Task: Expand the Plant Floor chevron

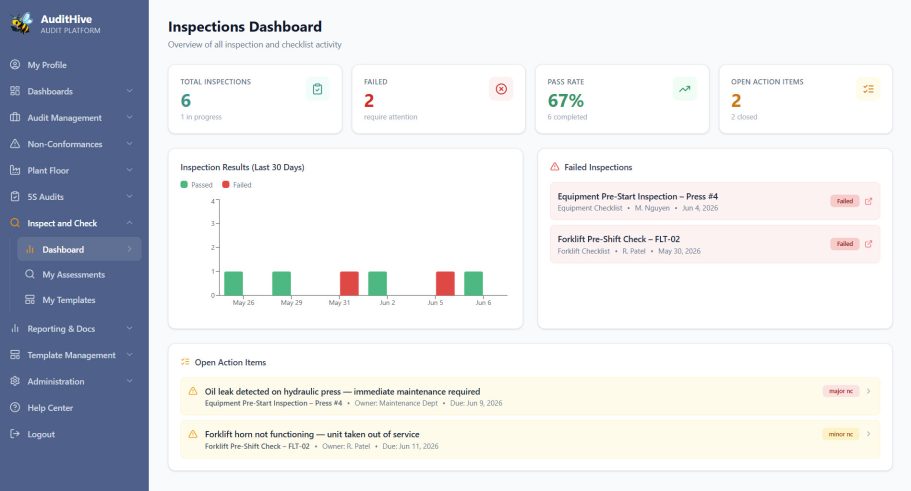Action: (130, 170)
